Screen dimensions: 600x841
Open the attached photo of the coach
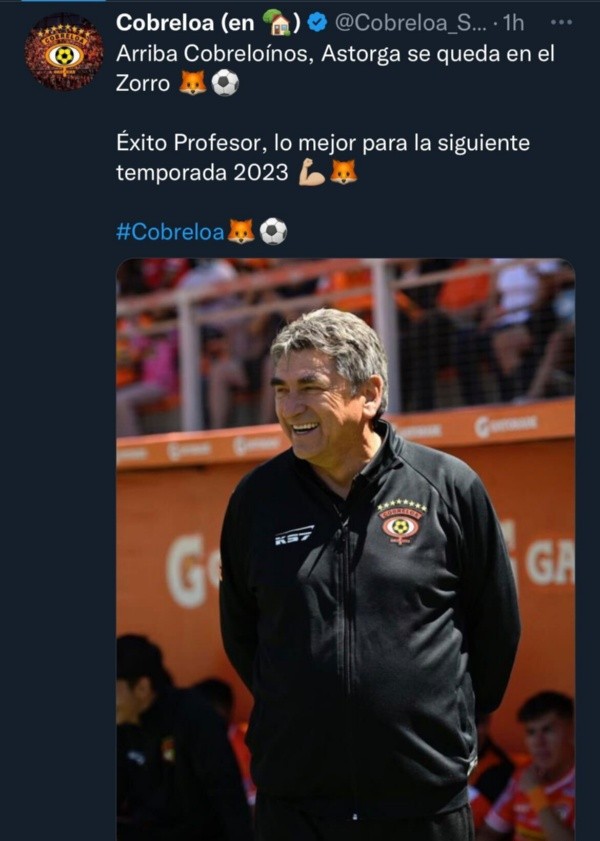click(345, 549)
